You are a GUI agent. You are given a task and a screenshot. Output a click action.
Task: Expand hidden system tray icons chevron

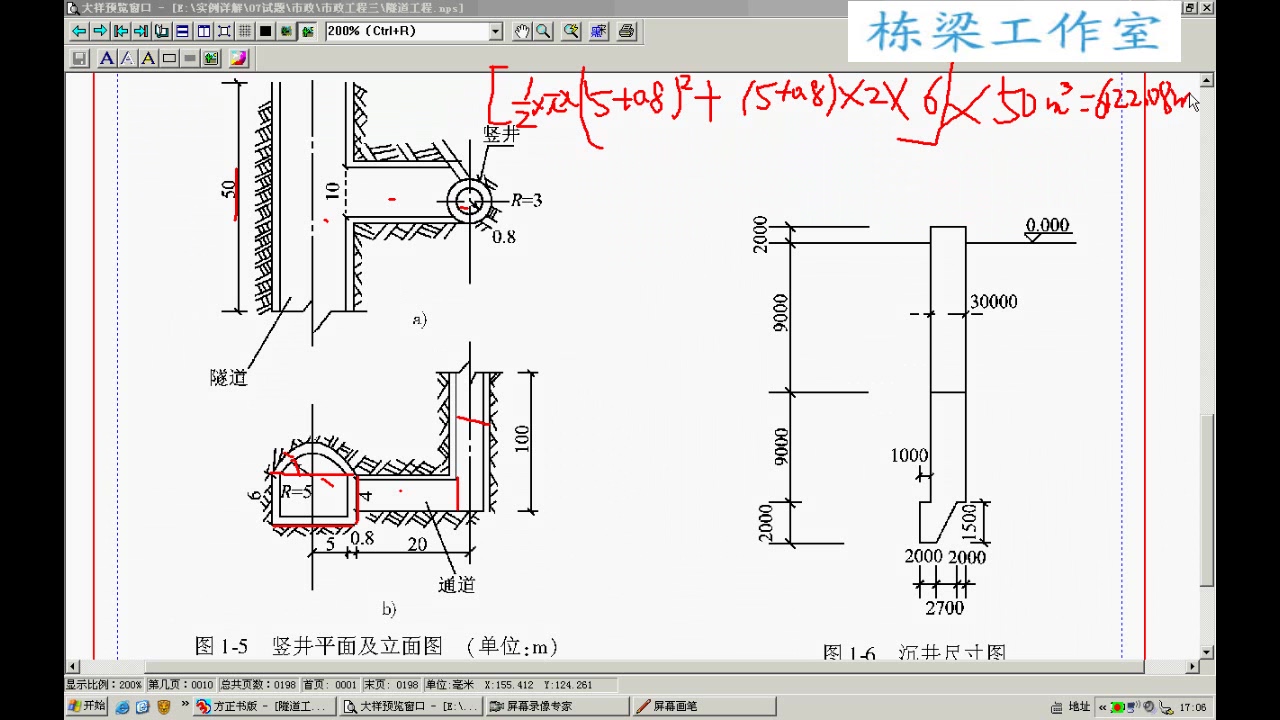(1102, 707)
